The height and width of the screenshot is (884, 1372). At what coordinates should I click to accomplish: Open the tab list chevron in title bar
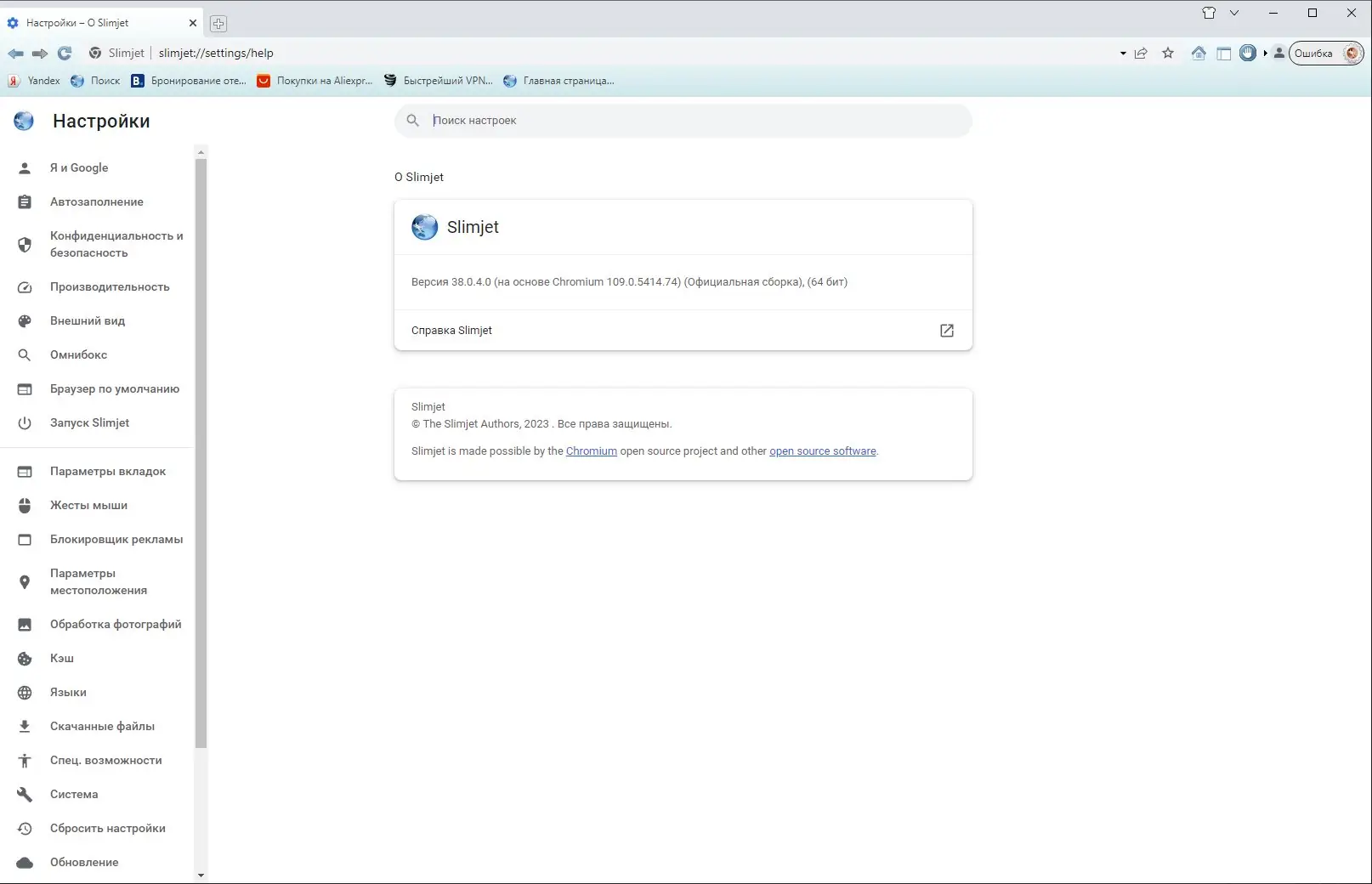(x=1234, y=13)
